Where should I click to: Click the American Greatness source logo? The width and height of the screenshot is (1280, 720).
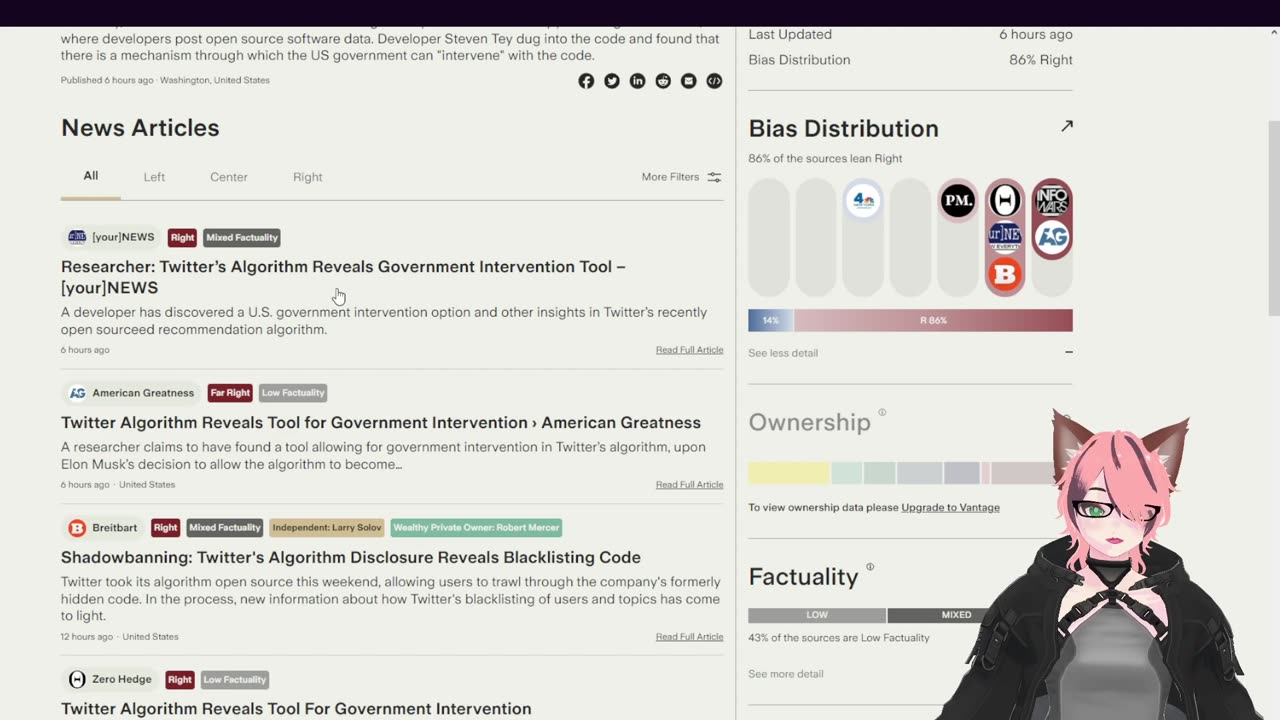click(77, 393)
